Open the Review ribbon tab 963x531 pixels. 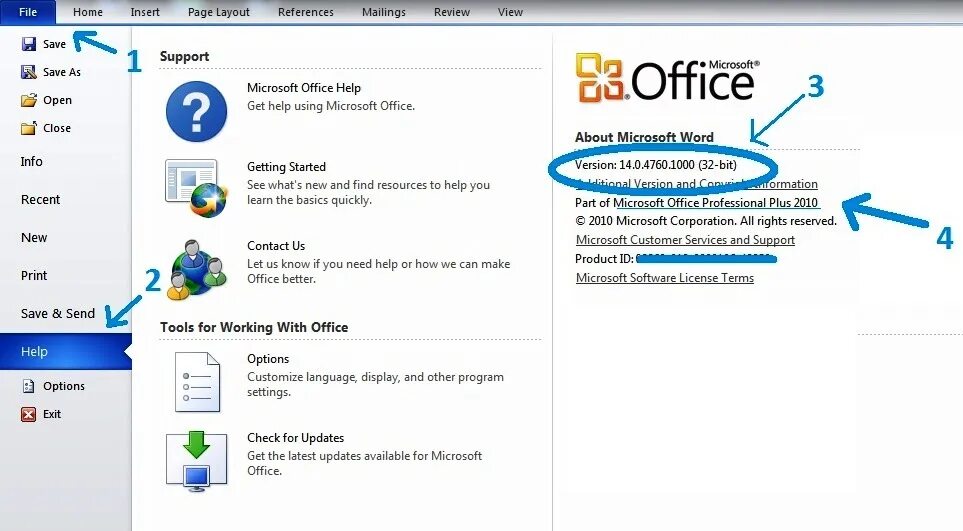click(452, 12)
